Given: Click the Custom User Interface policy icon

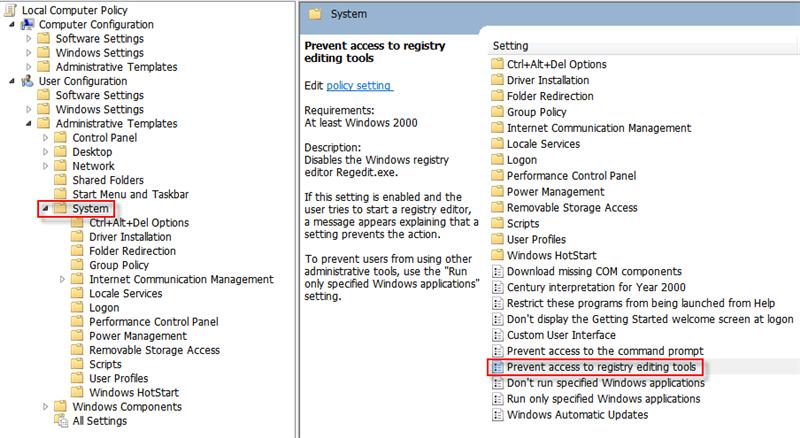Looking at the screenshot, I should tap(497, 335).
